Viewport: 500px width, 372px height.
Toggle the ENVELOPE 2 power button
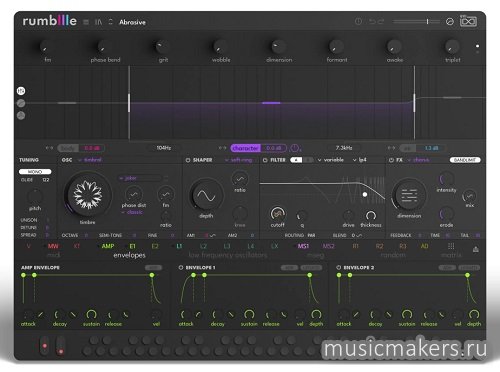click(339, 268)
